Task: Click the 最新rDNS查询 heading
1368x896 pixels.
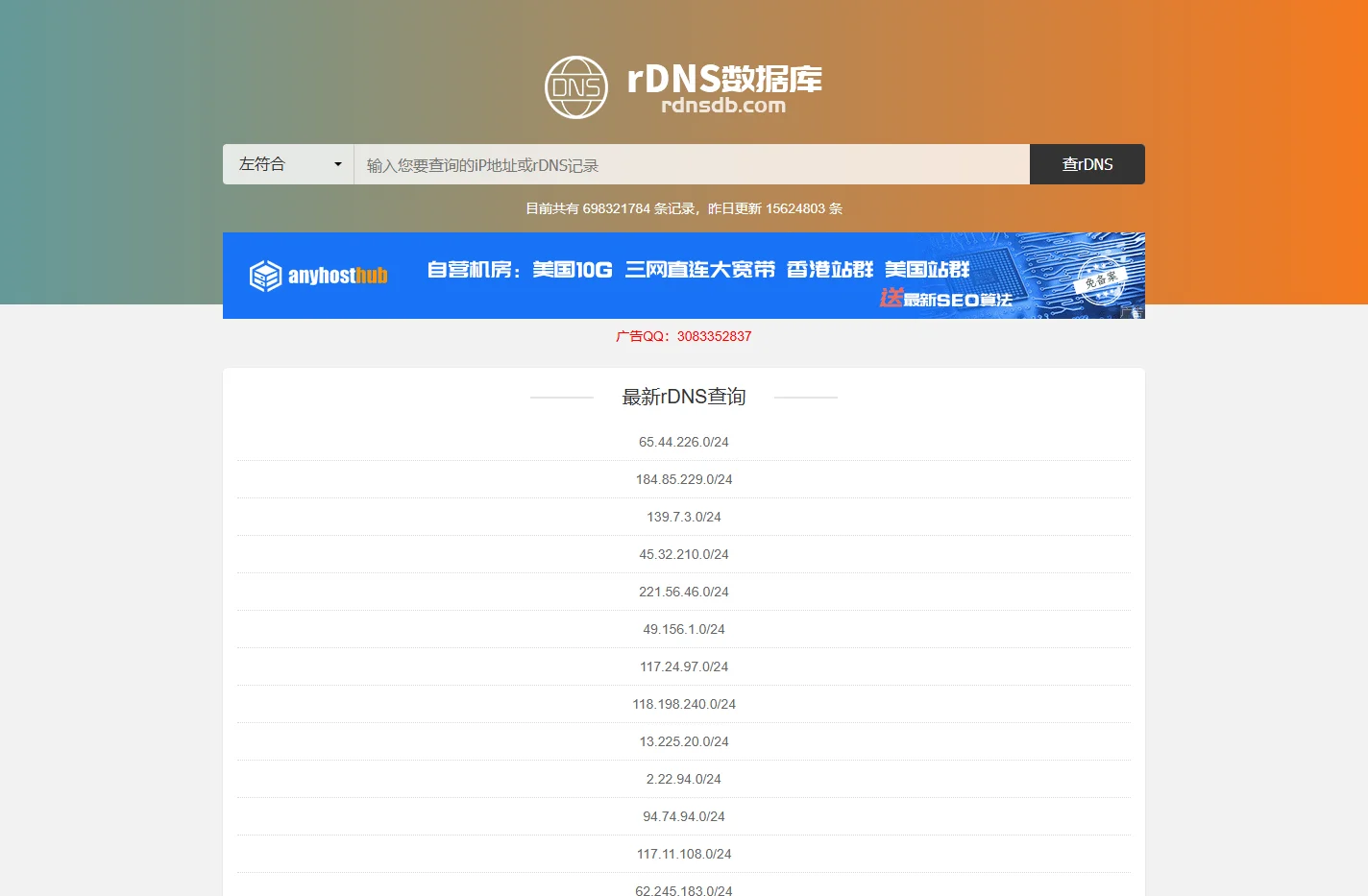Action: tap(684, 397)
